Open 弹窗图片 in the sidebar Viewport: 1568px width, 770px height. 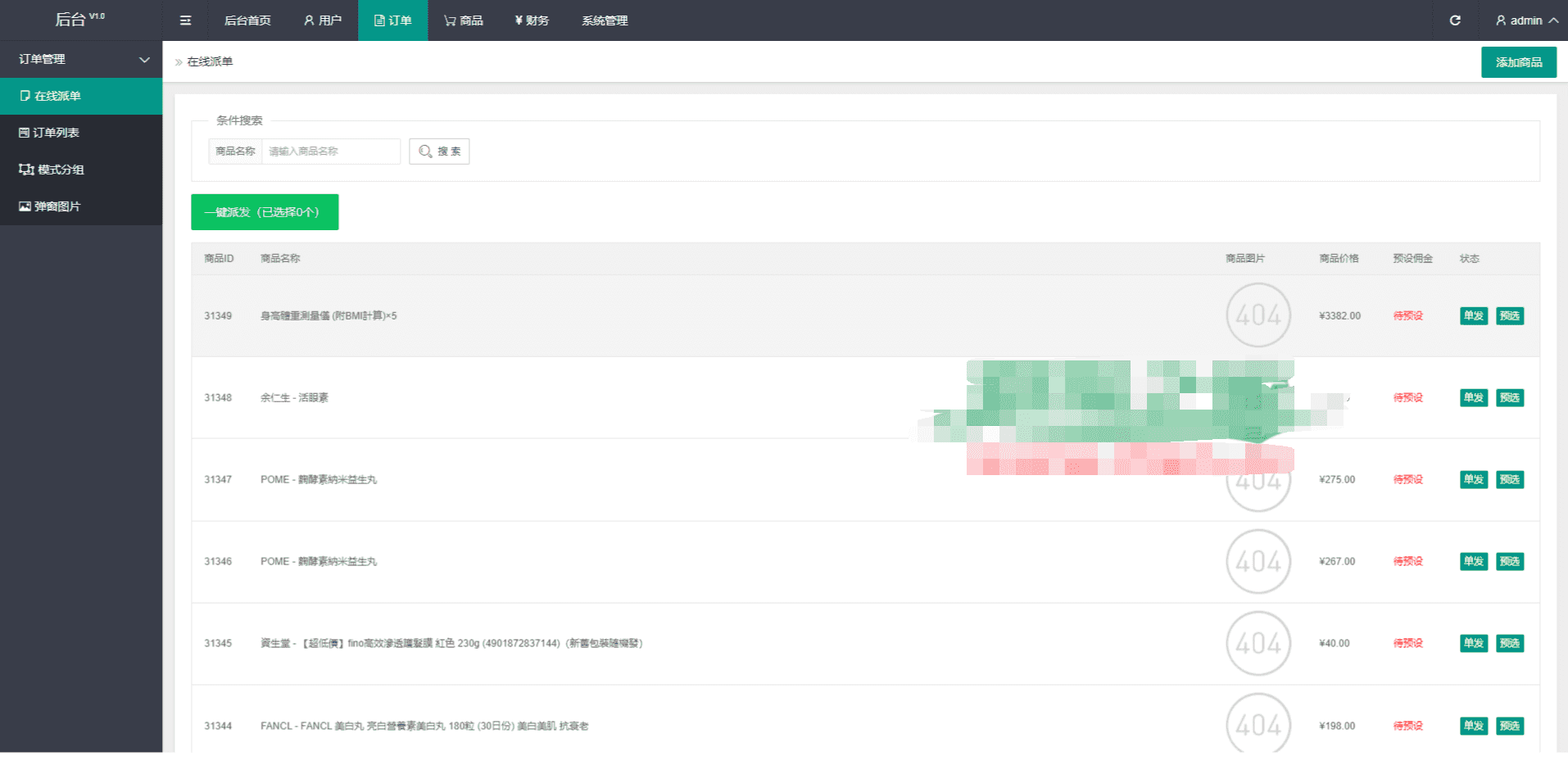tap(57, 206)
